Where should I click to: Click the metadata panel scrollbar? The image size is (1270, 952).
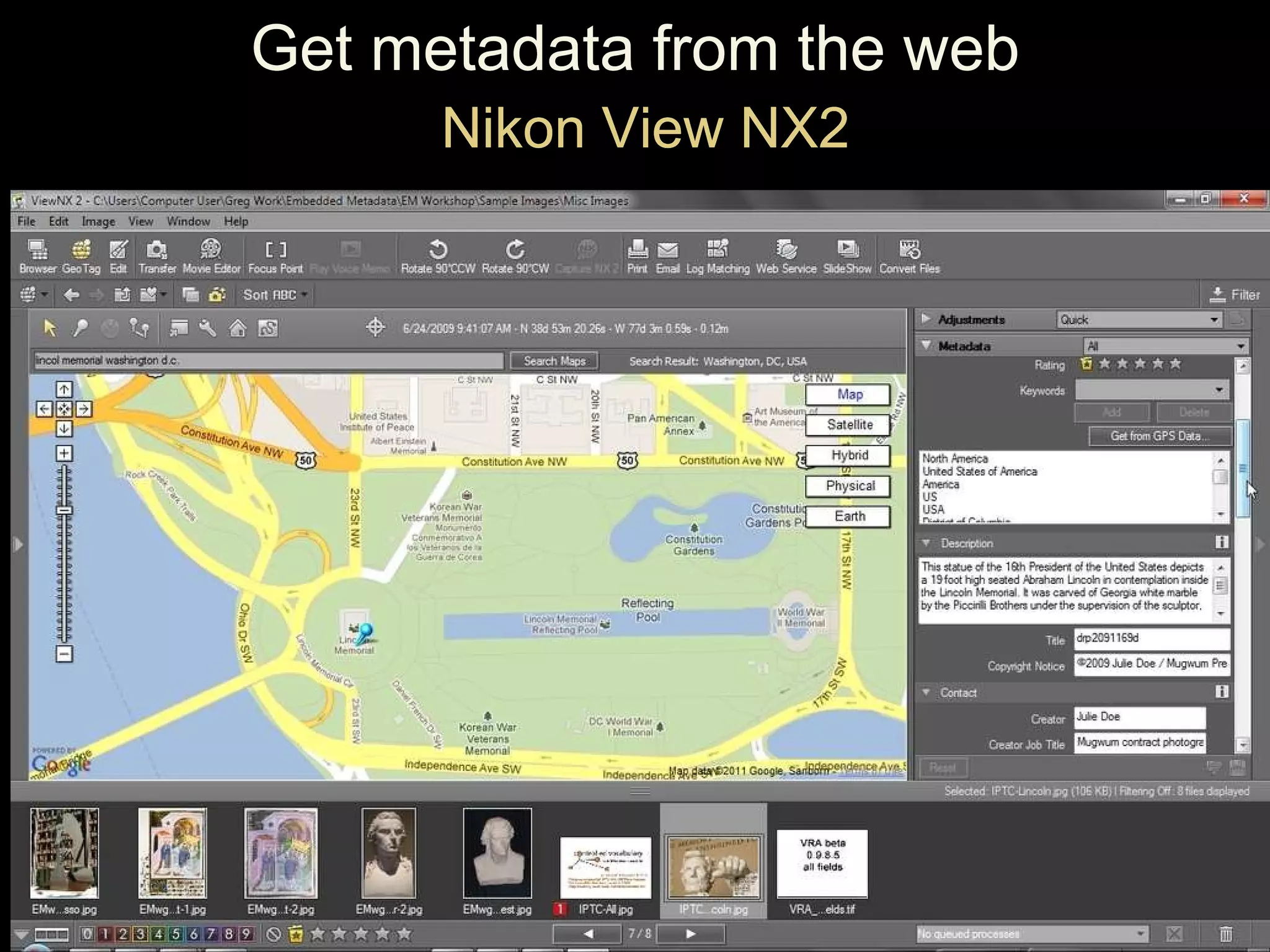pos(1242,468)
